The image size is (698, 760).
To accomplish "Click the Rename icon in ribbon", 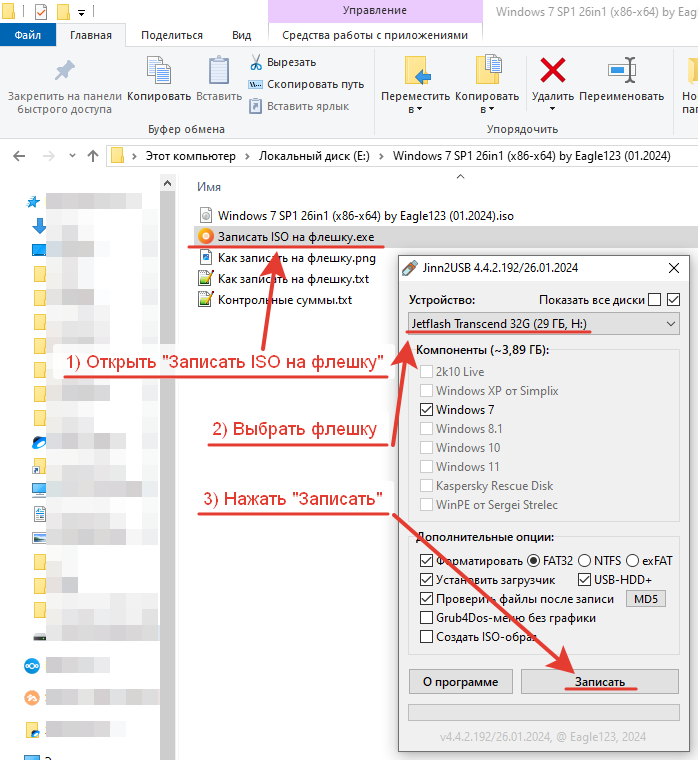I will click(x=621, y=71).
